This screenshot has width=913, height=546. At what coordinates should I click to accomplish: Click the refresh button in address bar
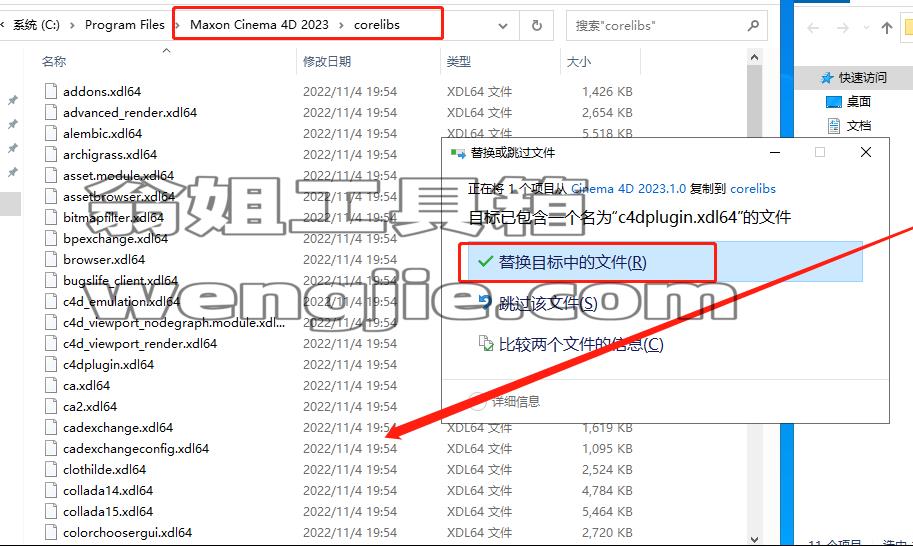(x=537, y=26)
